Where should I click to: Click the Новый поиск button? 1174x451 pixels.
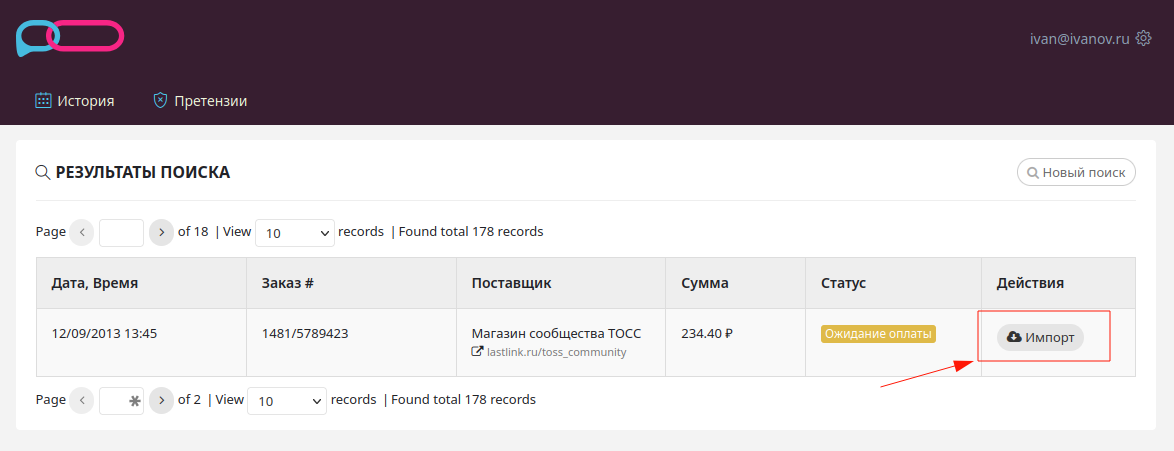pos(1076,172)
